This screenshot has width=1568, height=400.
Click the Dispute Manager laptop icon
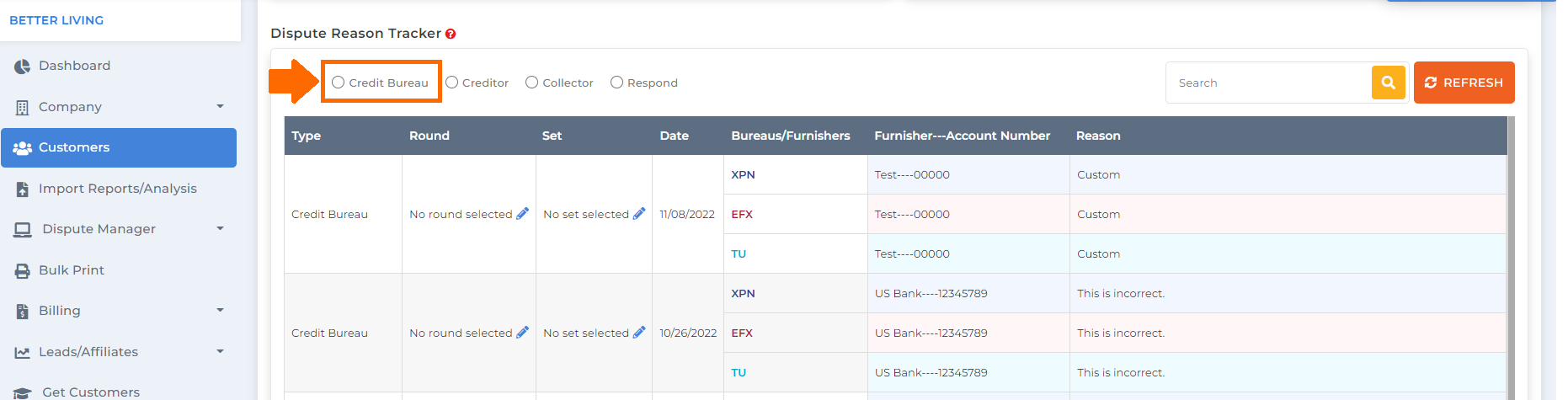pos(23,230)
